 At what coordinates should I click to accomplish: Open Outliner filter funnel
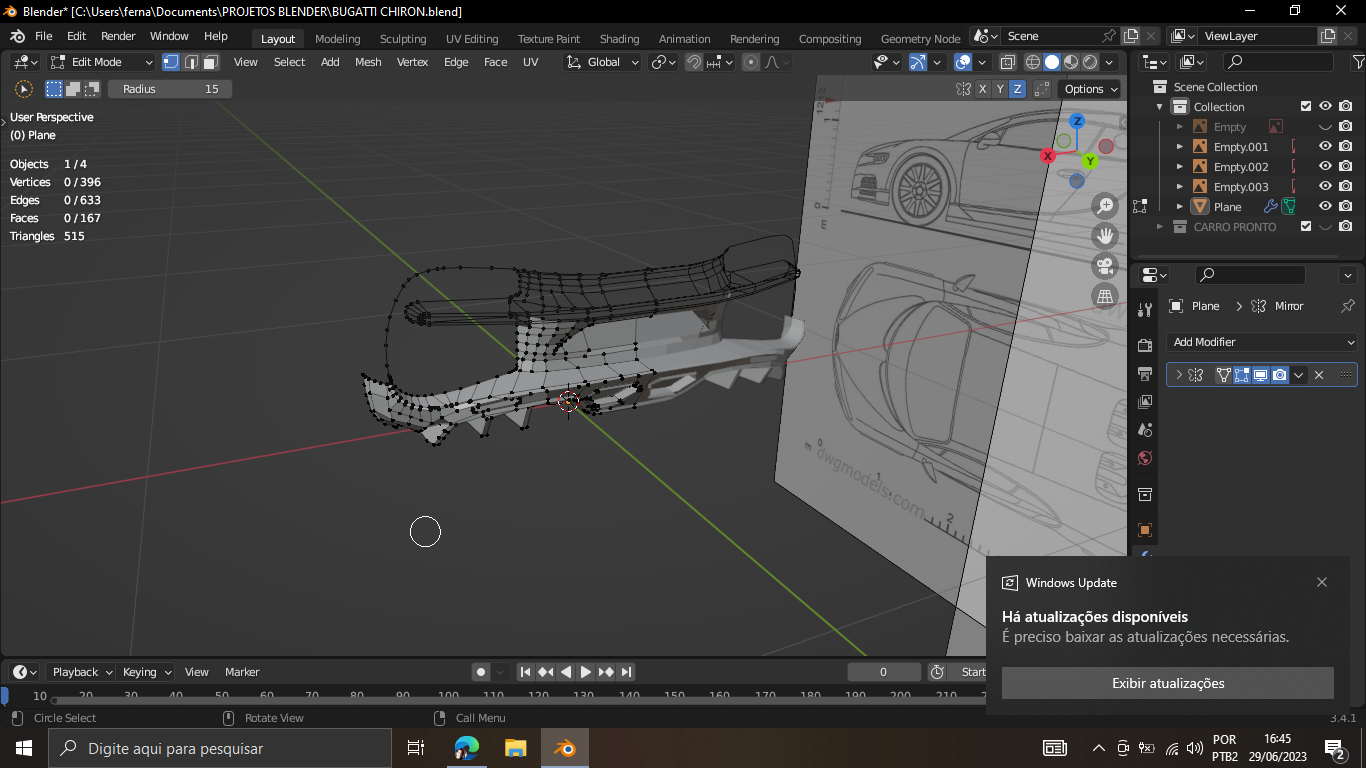[1358, 62]
